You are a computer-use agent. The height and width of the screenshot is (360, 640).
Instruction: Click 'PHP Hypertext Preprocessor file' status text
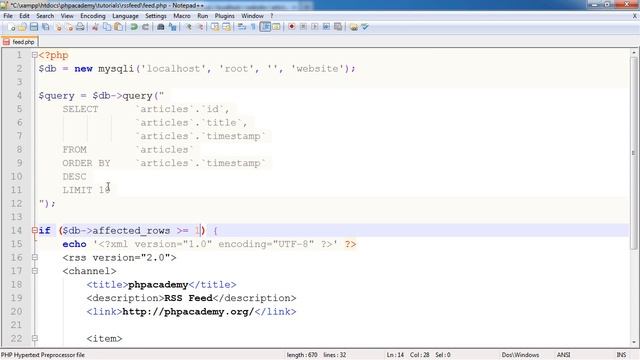tap(43, 355)
